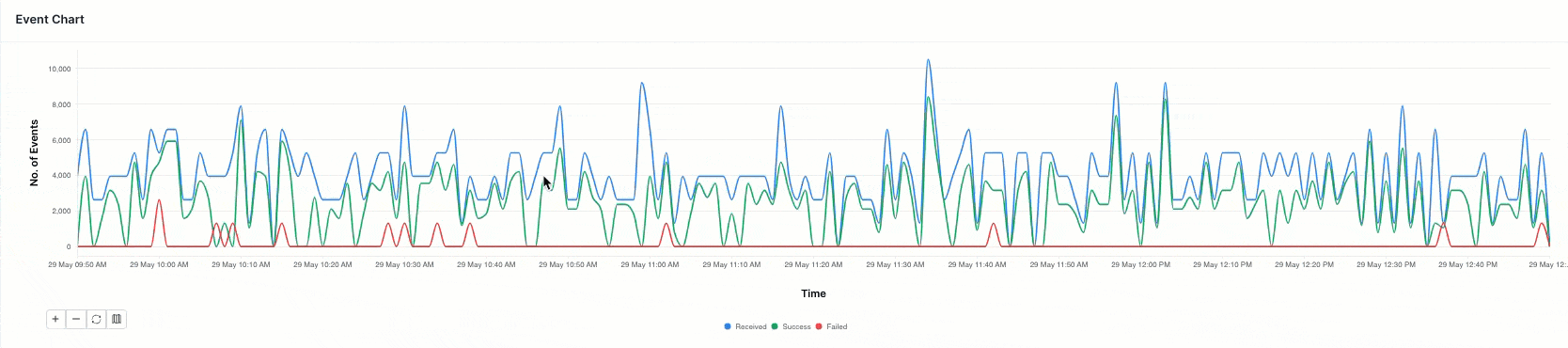Click the 29 May 10:00 AM axis label
This screenshot has height=348, width=1568.
[159, 264]
